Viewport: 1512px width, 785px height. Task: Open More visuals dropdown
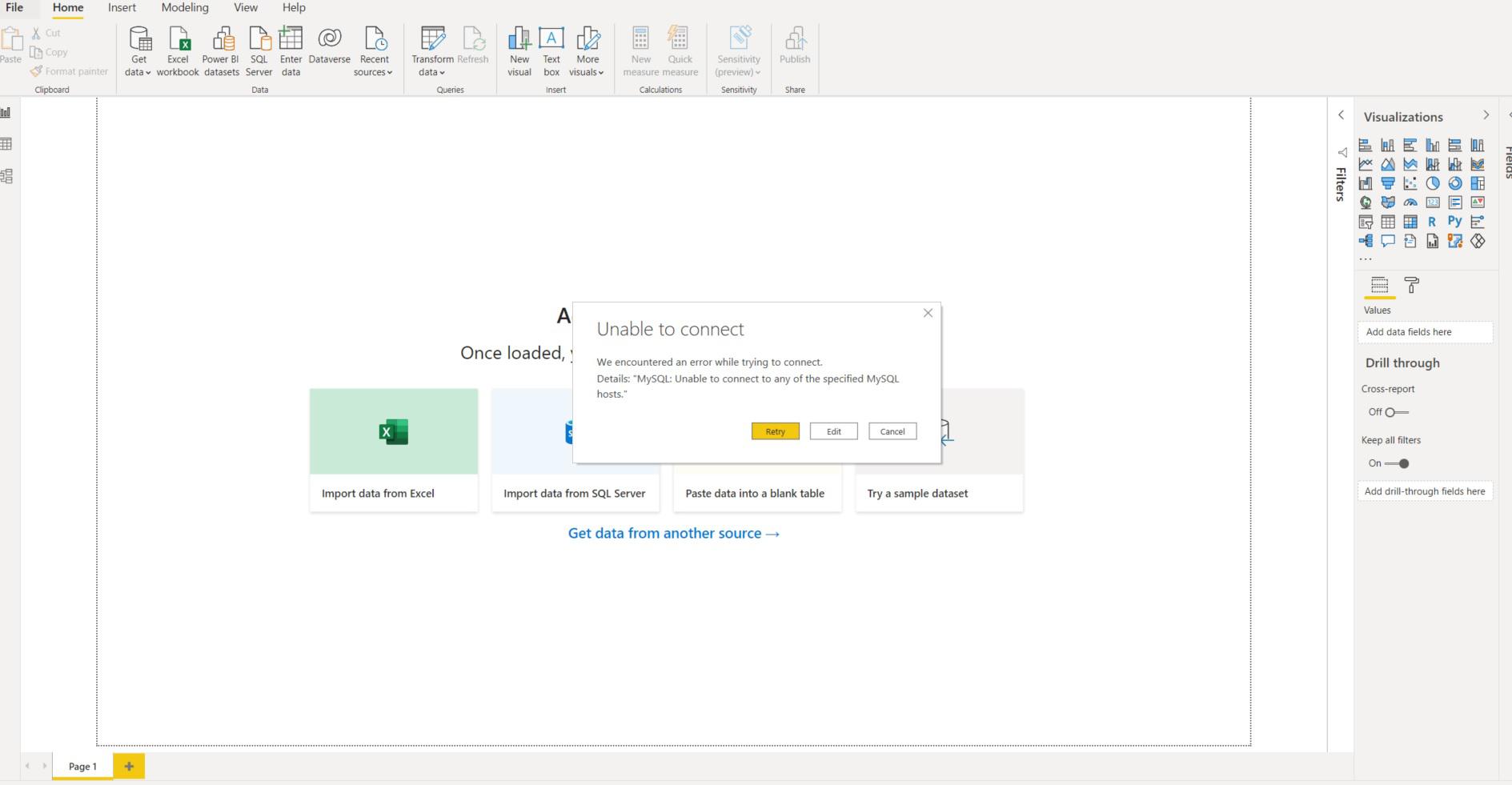pyautogui.click(x=588, y=51)
